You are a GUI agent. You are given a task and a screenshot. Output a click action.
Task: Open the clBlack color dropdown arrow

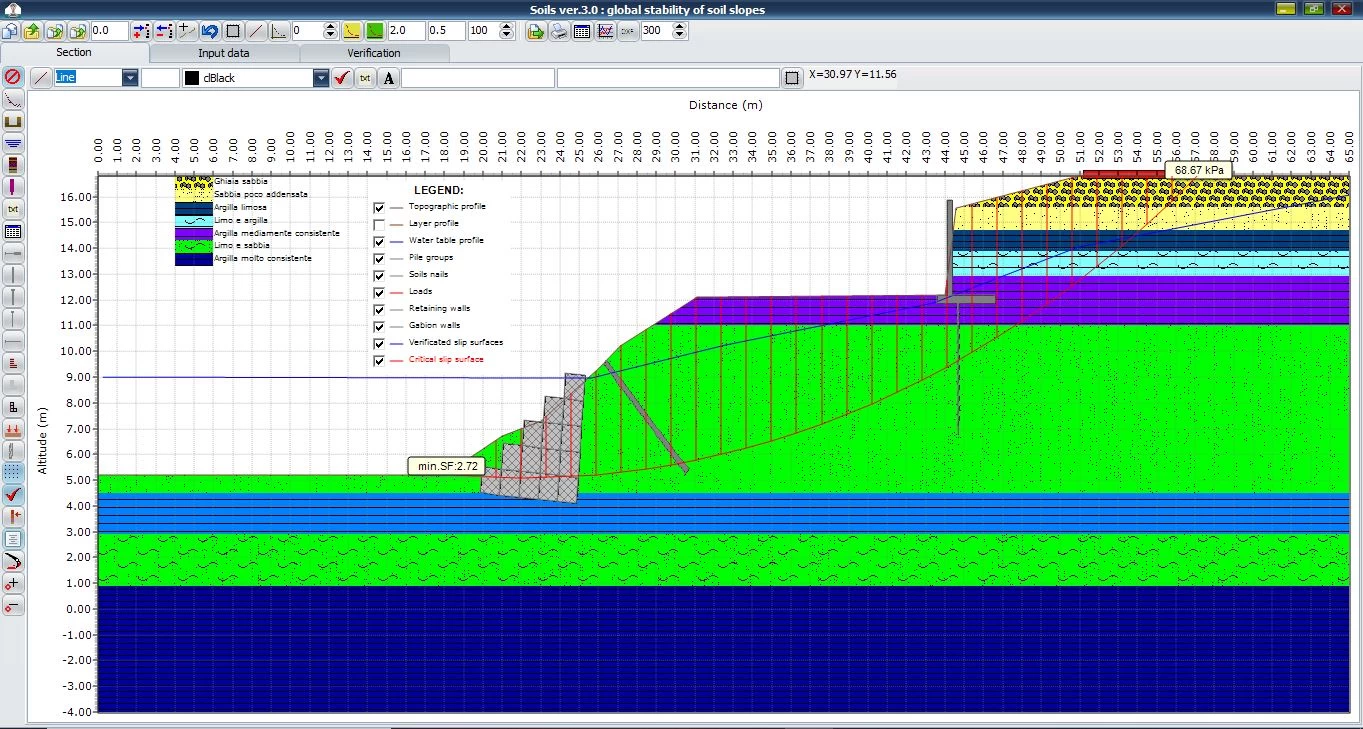tap(320, 77)
